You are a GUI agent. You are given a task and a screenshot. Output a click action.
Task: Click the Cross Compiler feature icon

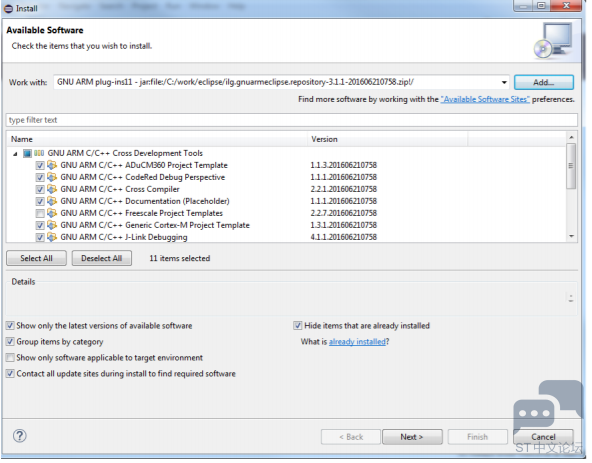[x=52, y=189]
